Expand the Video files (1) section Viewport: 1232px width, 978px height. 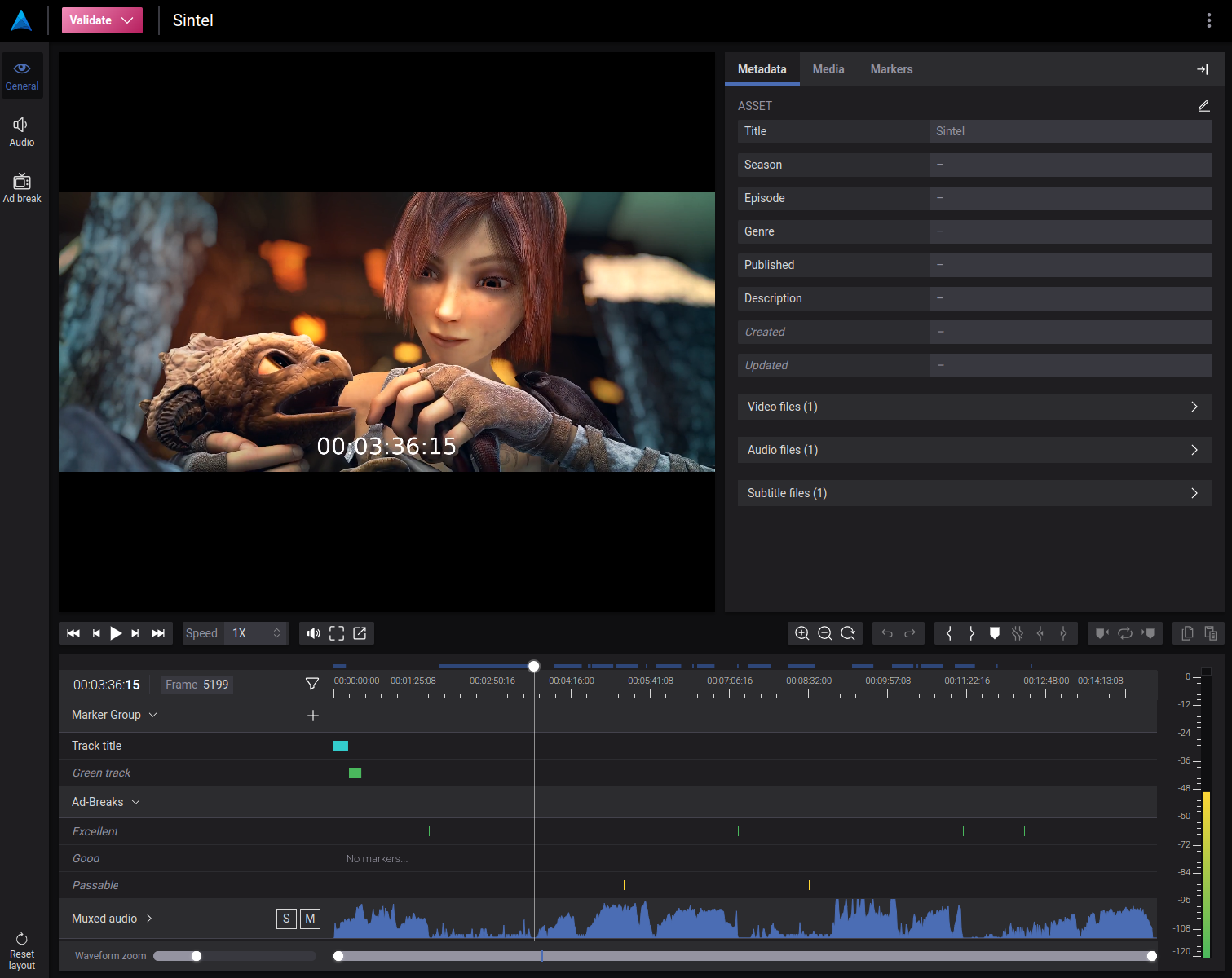[974, 407]
